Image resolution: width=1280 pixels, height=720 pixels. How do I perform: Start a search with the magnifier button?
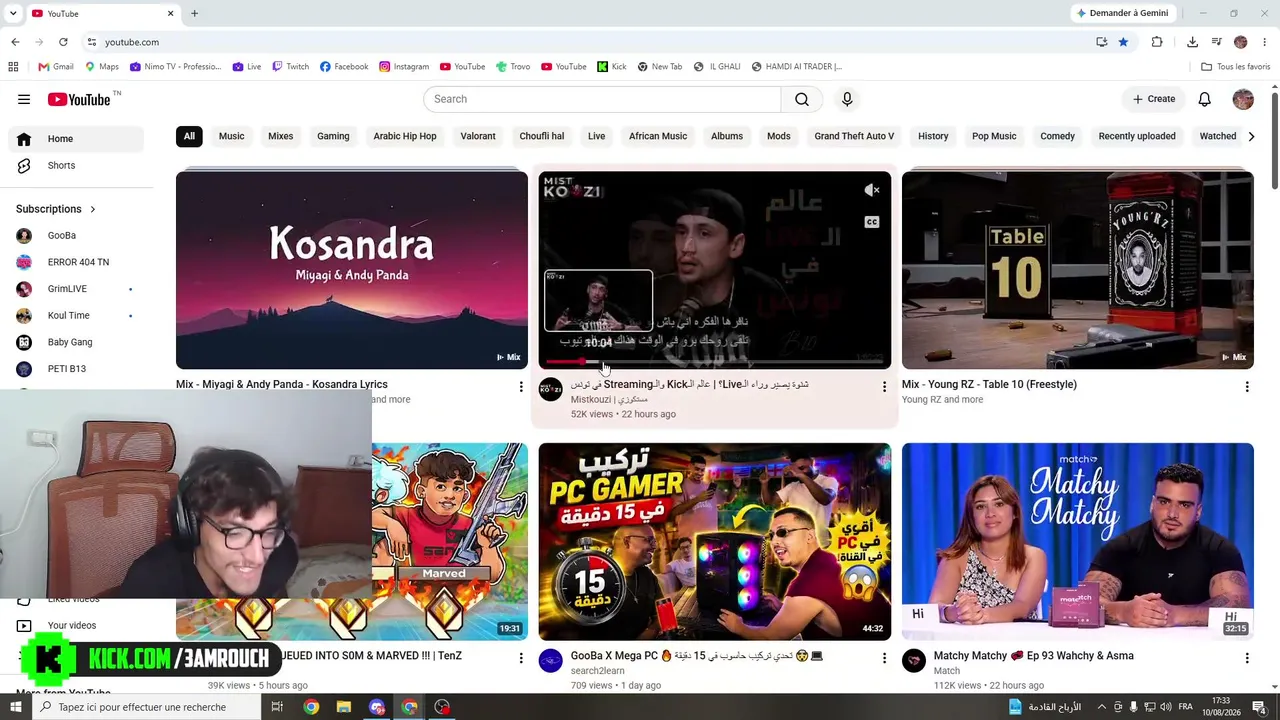click(802, 99)
